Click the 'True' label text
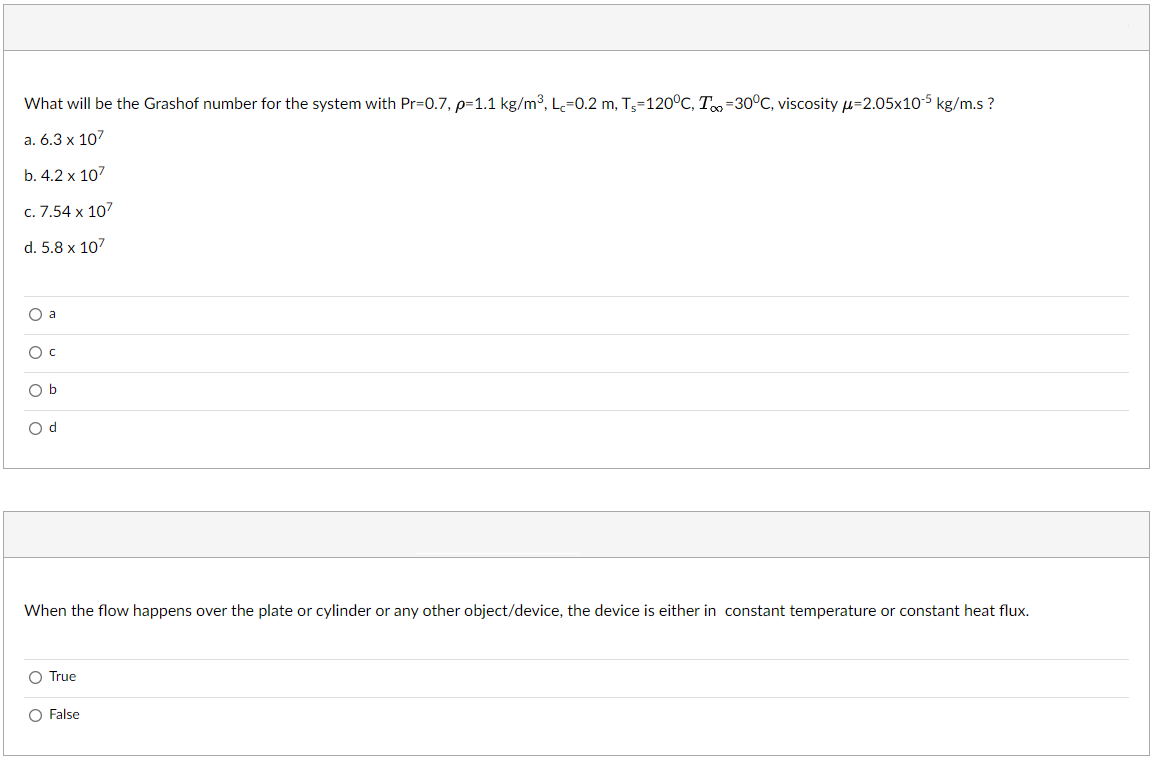 pyautogui.click(x=63, y=676)
